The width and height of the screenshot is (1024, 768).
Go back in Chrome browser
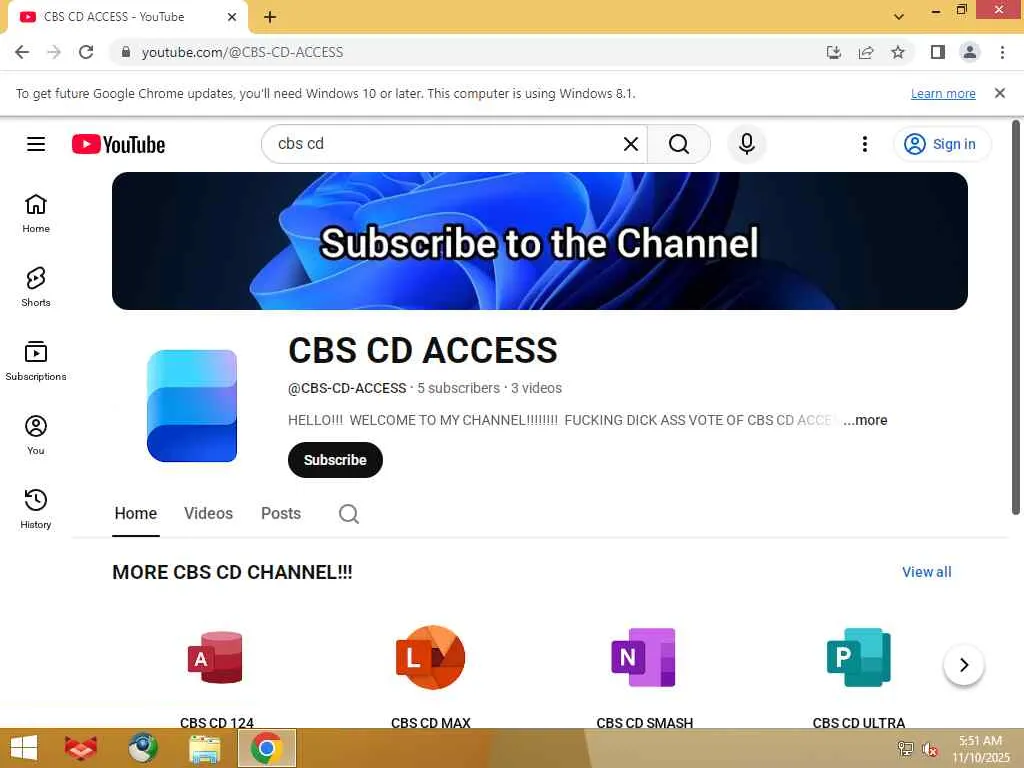pyautogui.click(x=22, y=52)
